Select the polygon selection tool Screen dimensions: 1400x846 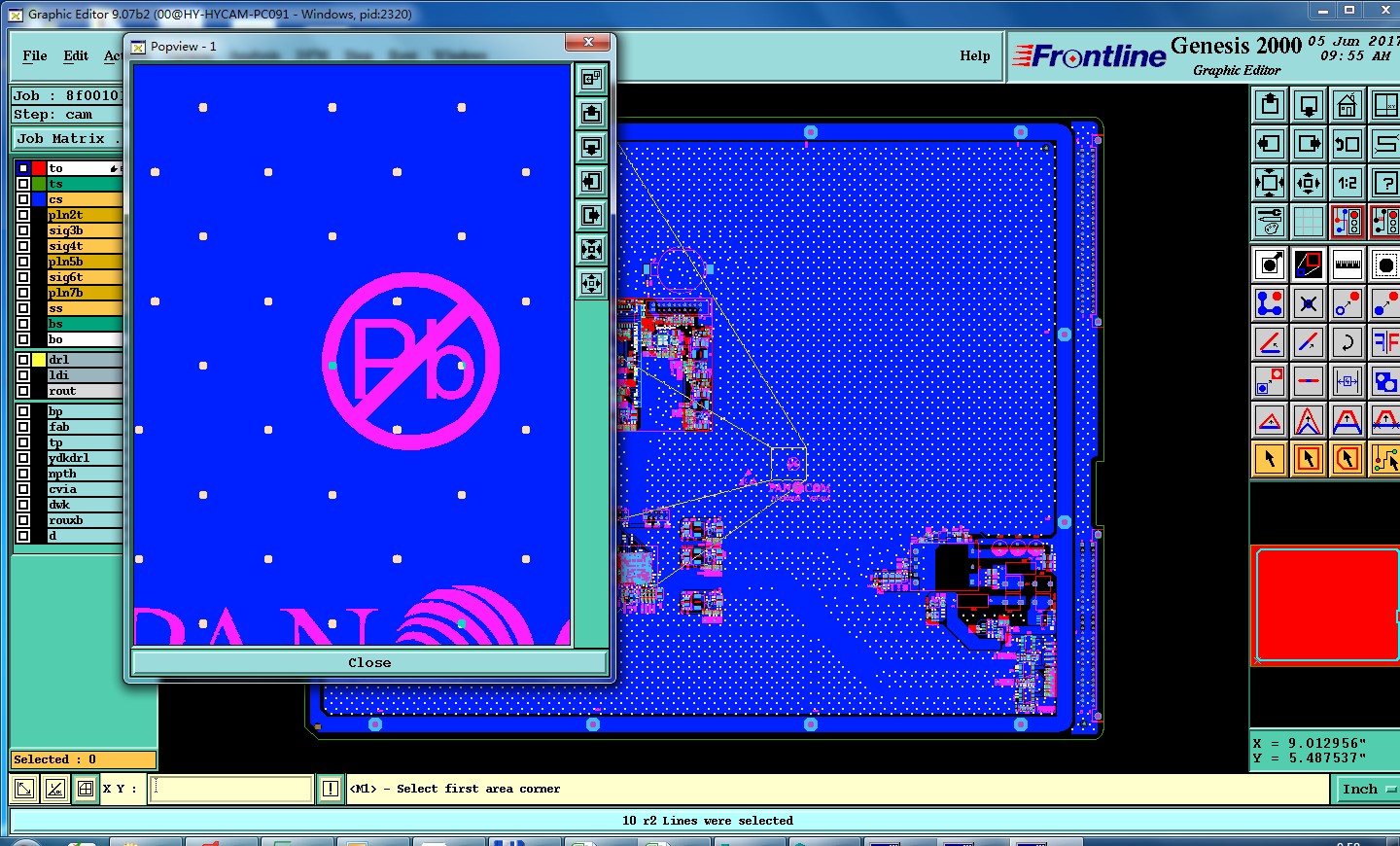point(1347,459)
